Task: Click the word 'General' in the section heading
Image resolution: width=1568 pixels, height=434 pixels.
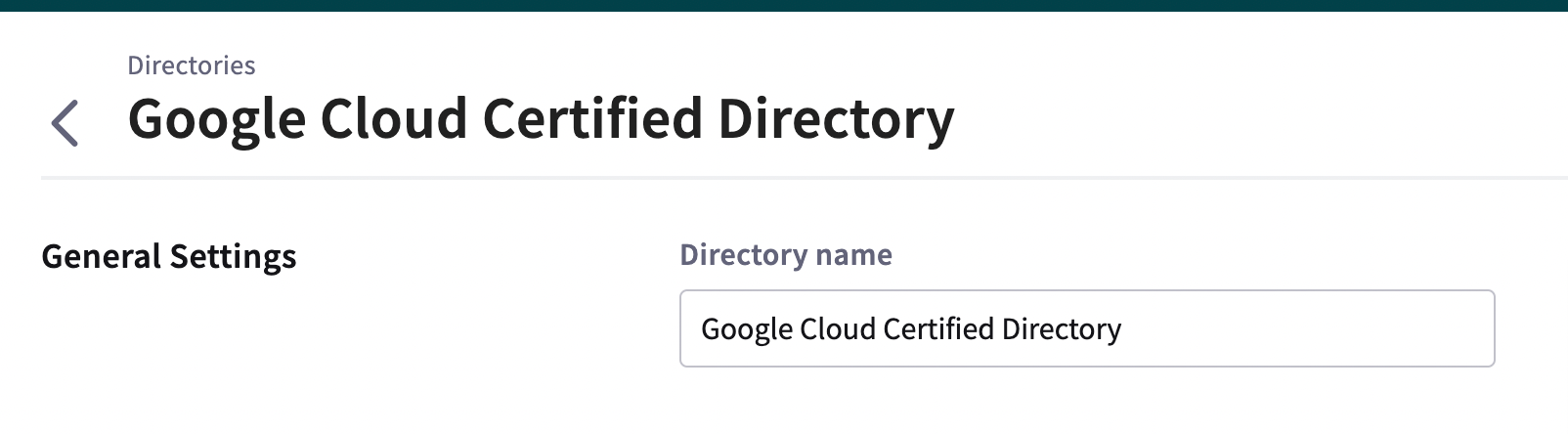Action: (102, 256)
